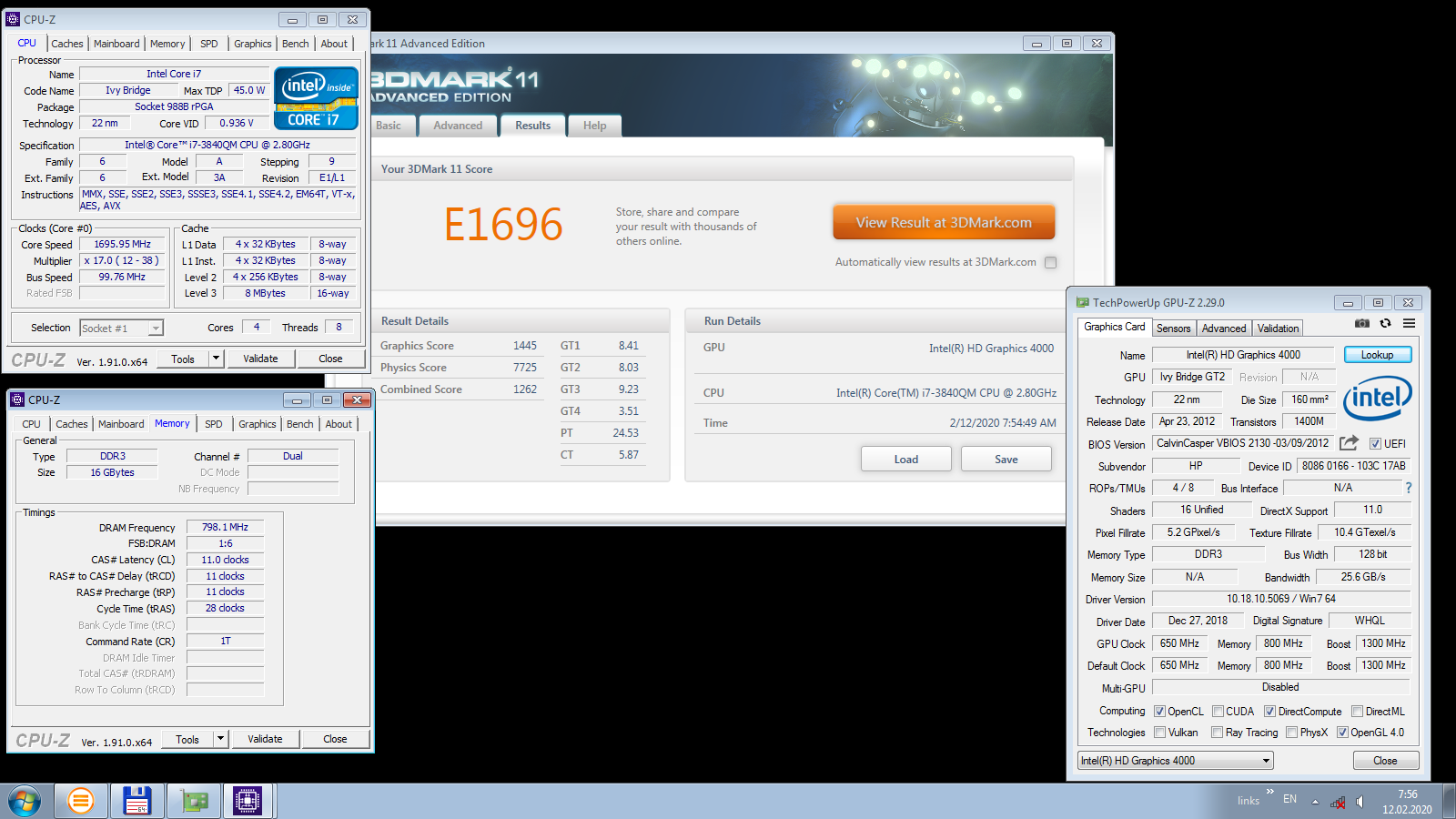Click the DRAM Frequency value 798.1 MHz
Viewport: 1456px width, 819px height.
[225, 527]
